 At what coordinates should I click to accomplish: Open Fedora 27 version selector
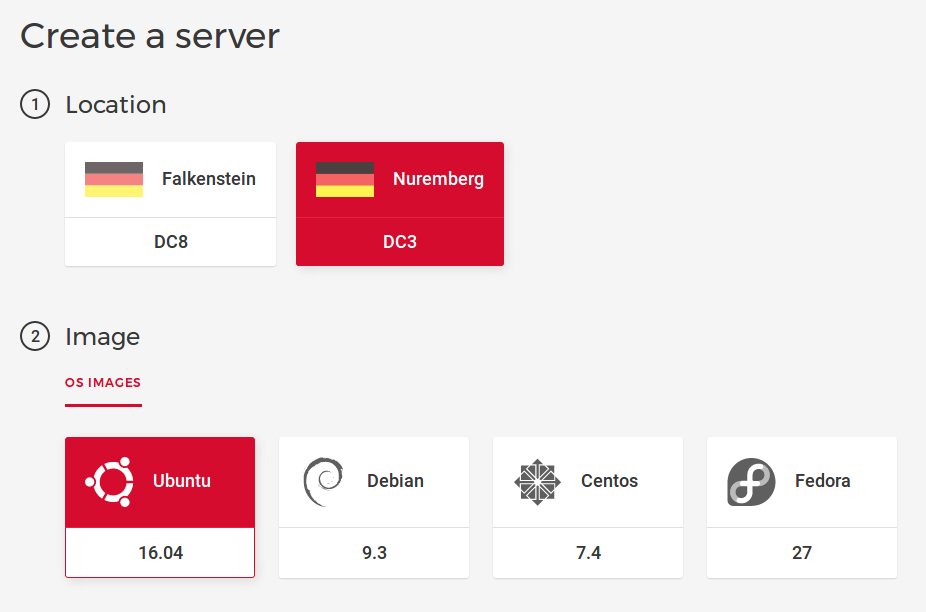point(801,552)
